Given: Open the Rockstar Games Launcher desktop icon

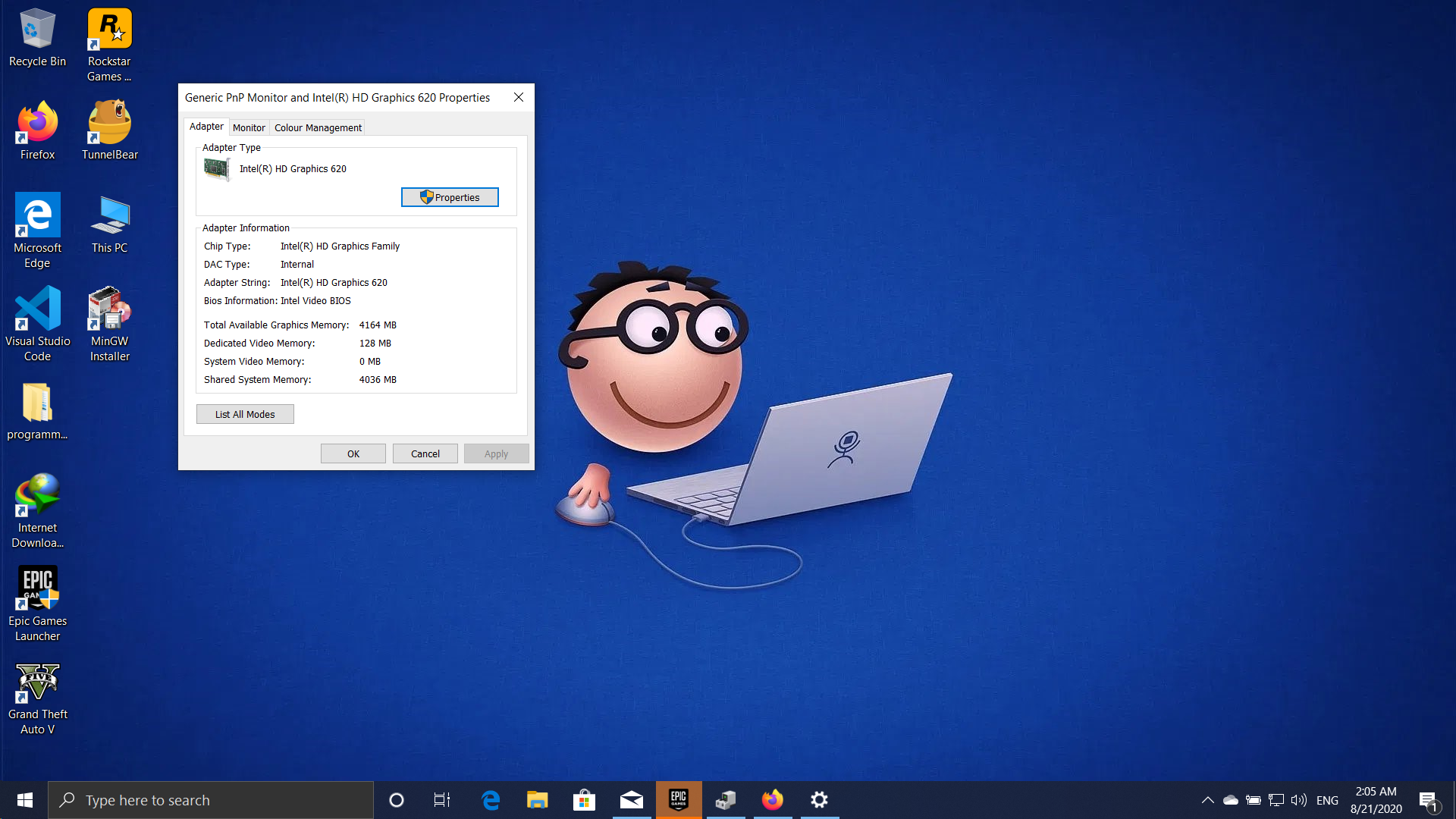Looking at the screenshot, I should [109, 30].
